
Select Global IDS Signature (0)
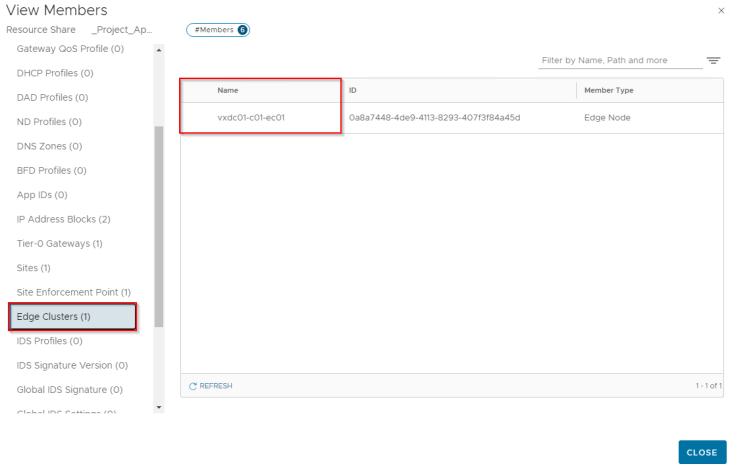point(70,390)
